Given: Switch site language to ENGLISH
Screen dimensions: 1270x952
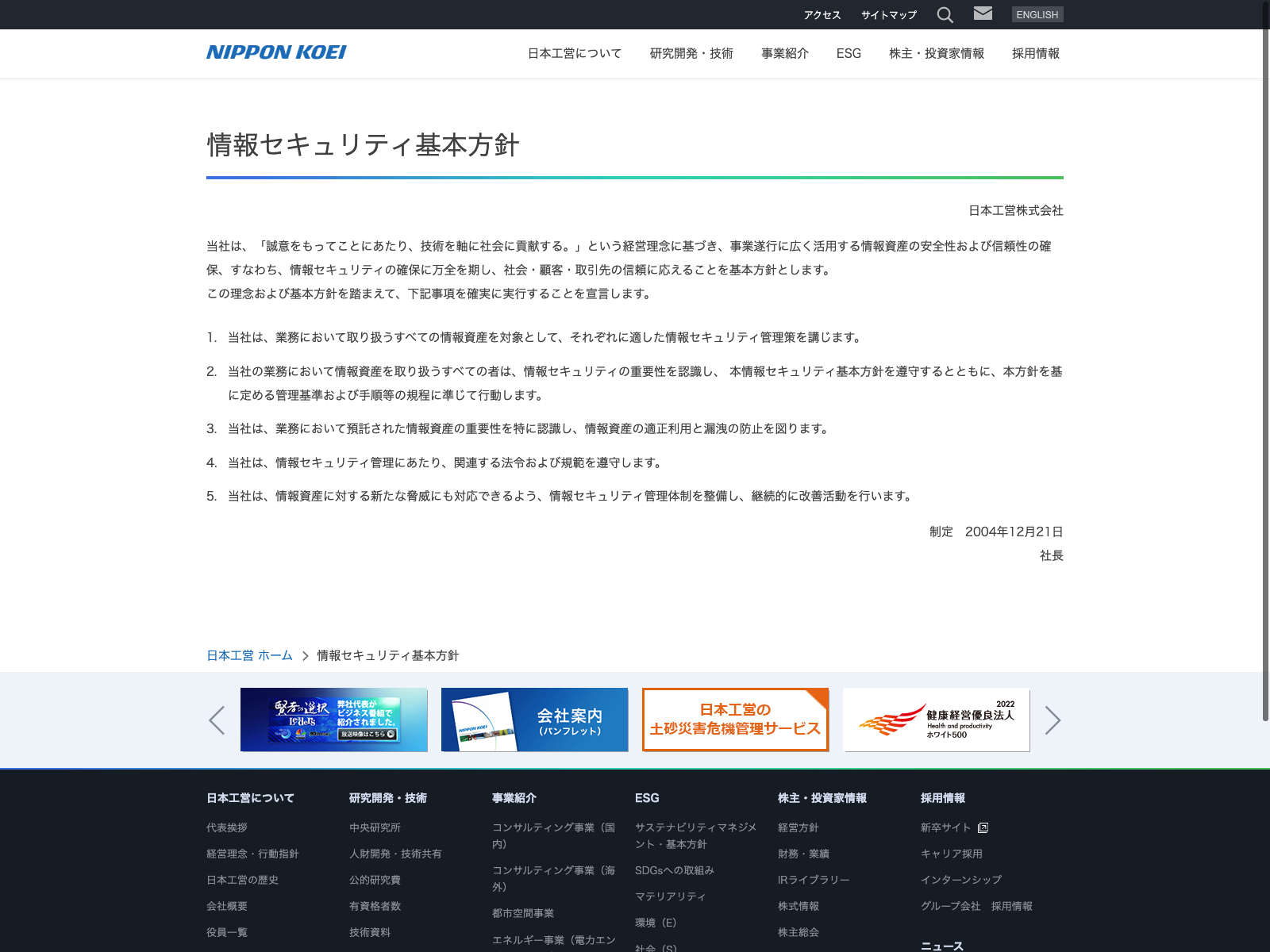Looking at the screenshot, I should point(1037,14).
